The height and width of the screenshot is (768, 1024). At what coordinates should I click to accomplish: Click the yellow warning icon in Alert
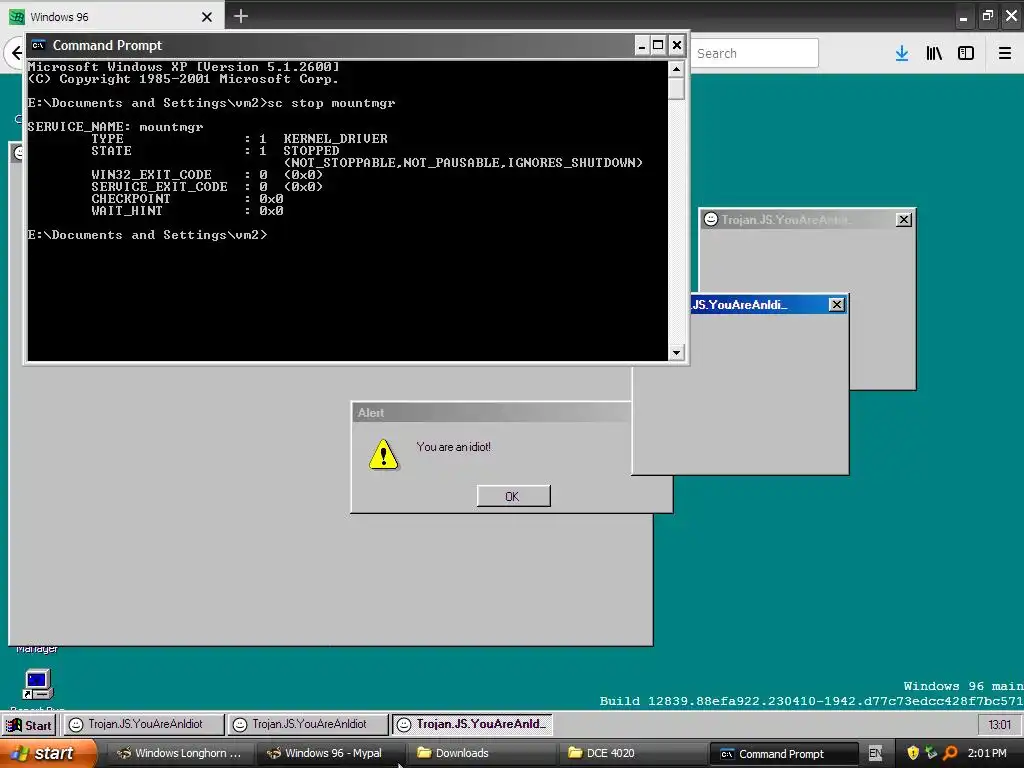point(383,455)
